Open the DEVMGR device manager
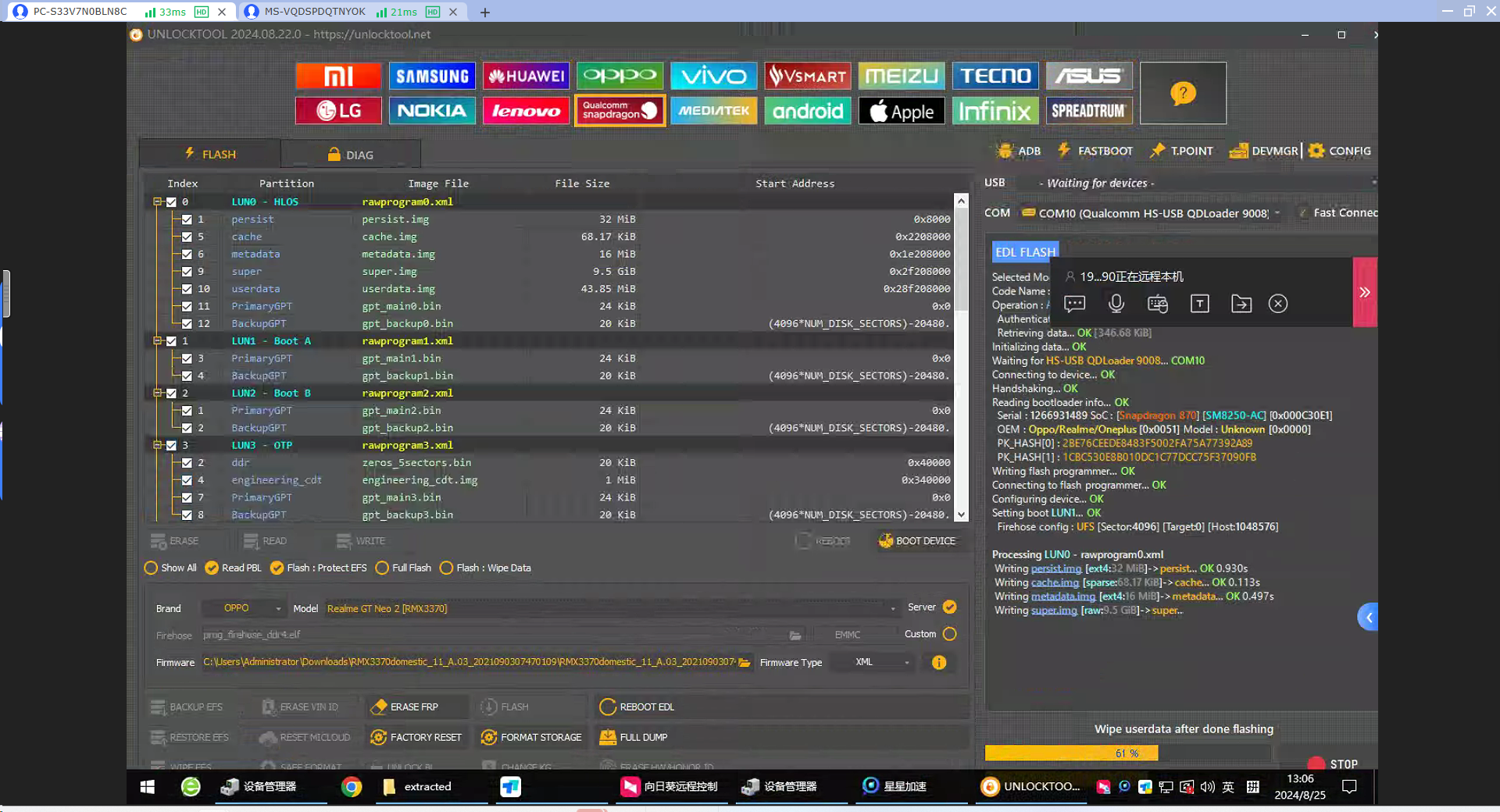1500x812 pixels. point(1263,151)
